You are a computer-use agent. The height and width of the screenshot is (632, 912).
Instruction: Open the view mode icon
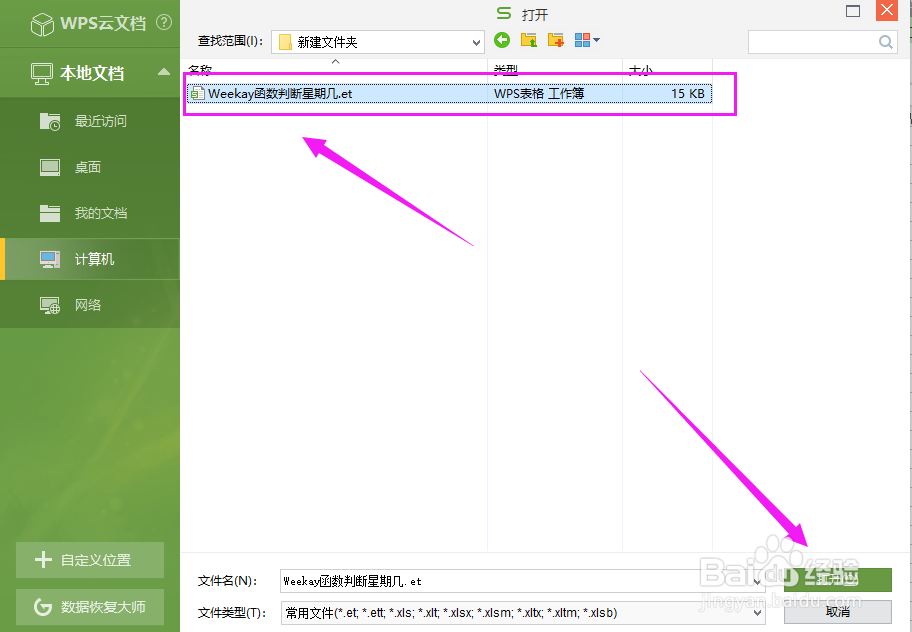click(585, 41)
